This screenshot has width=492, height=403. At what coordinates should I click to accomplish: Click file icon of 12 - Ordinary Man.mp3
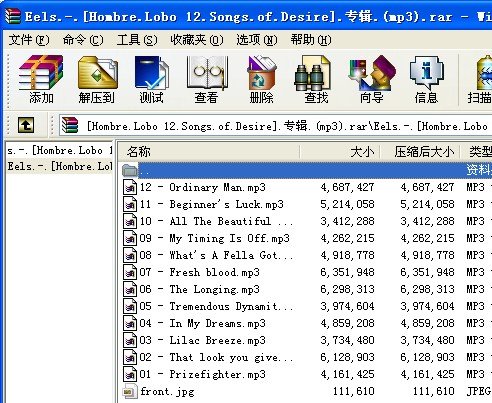tap(130, 187)
